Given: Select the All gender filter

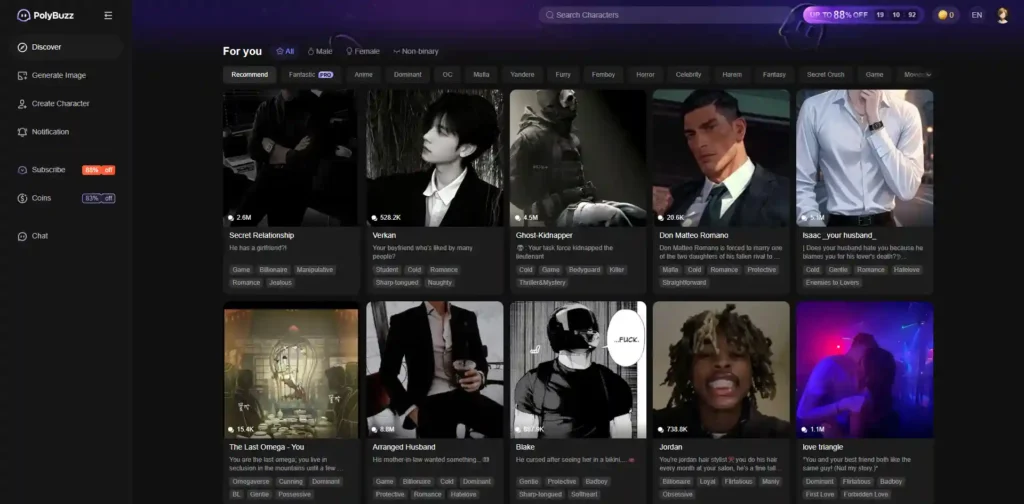Looking at the screenshot, I should (x=285, y=51).
